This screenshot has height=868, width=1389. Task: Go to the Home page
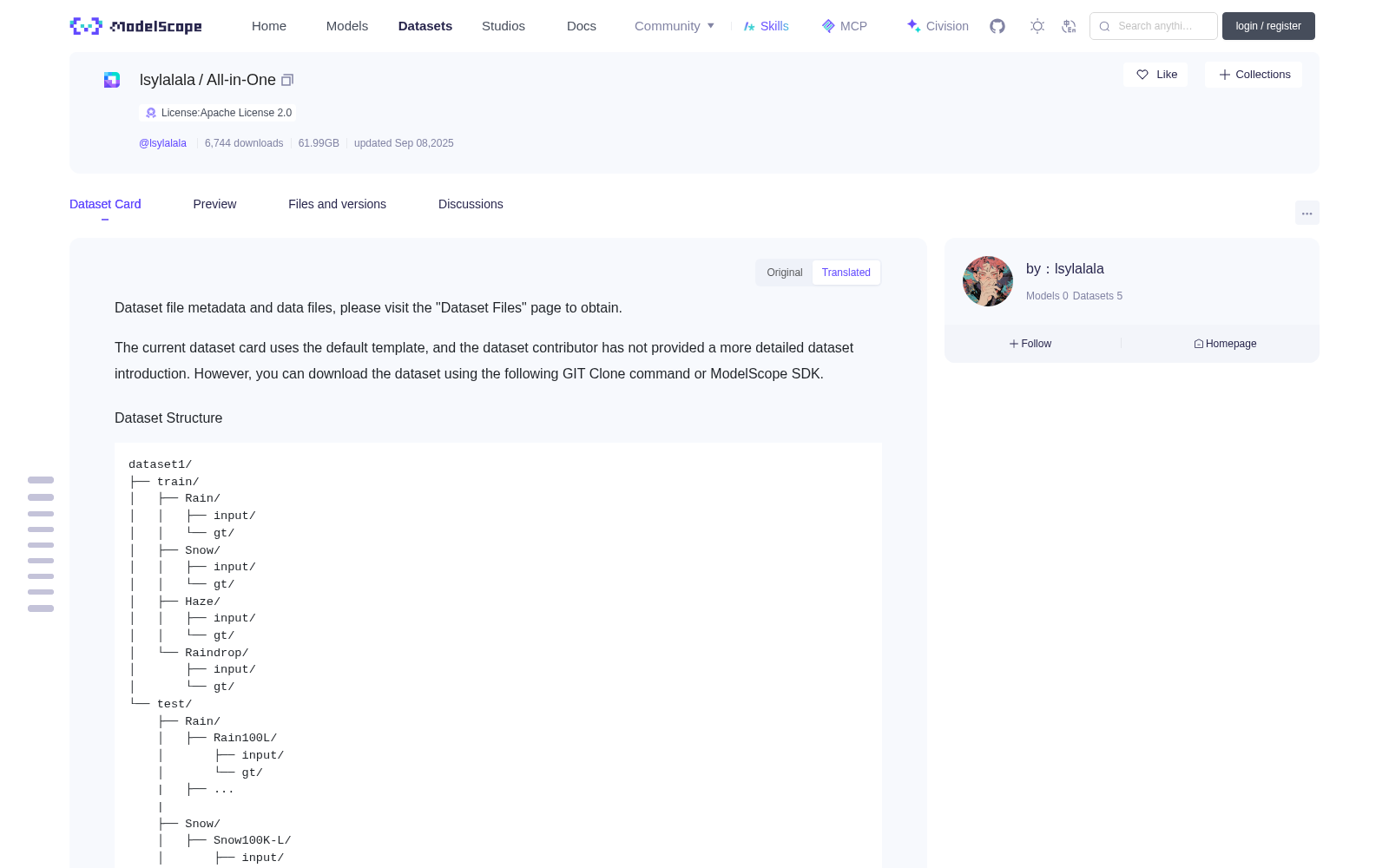click(269, 26)
